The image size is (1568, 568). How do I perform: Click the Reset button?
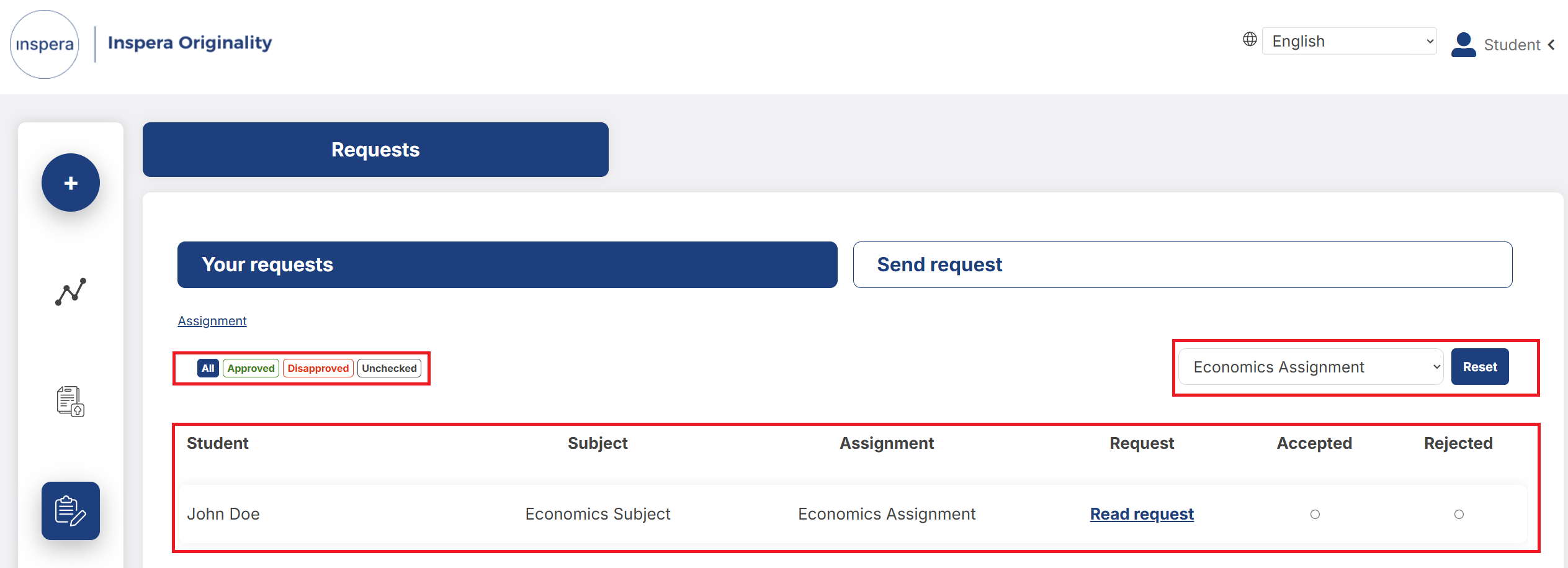(x=1480, y=367)
